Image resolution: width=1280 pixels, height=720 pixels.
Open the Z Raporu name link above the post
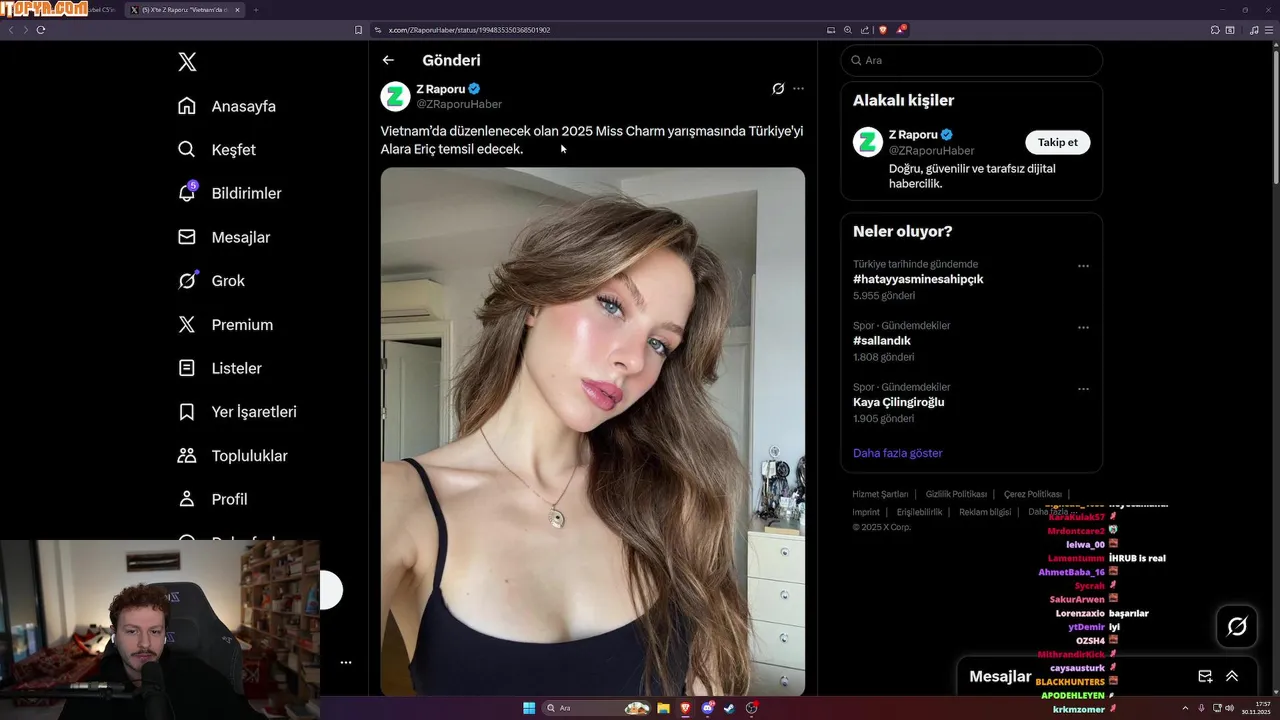[x=441, y=89]
